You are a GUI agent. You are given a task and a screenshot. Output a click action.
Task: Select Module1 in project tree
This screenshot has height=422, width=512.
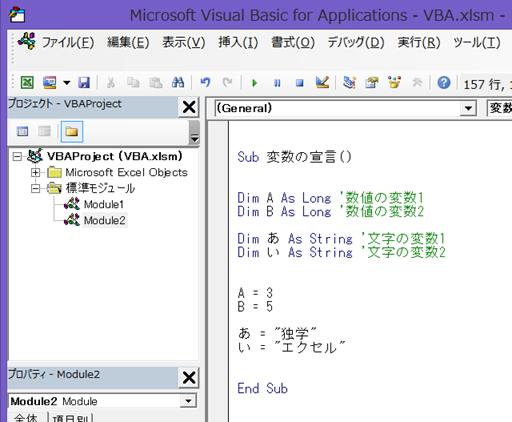click(104, 204)
